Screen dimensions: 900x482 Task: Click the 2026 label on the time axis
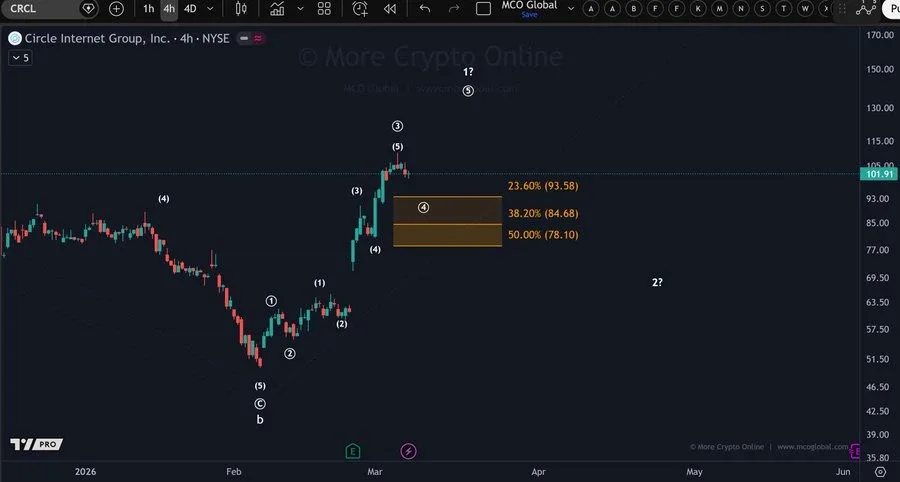[86, 472]
